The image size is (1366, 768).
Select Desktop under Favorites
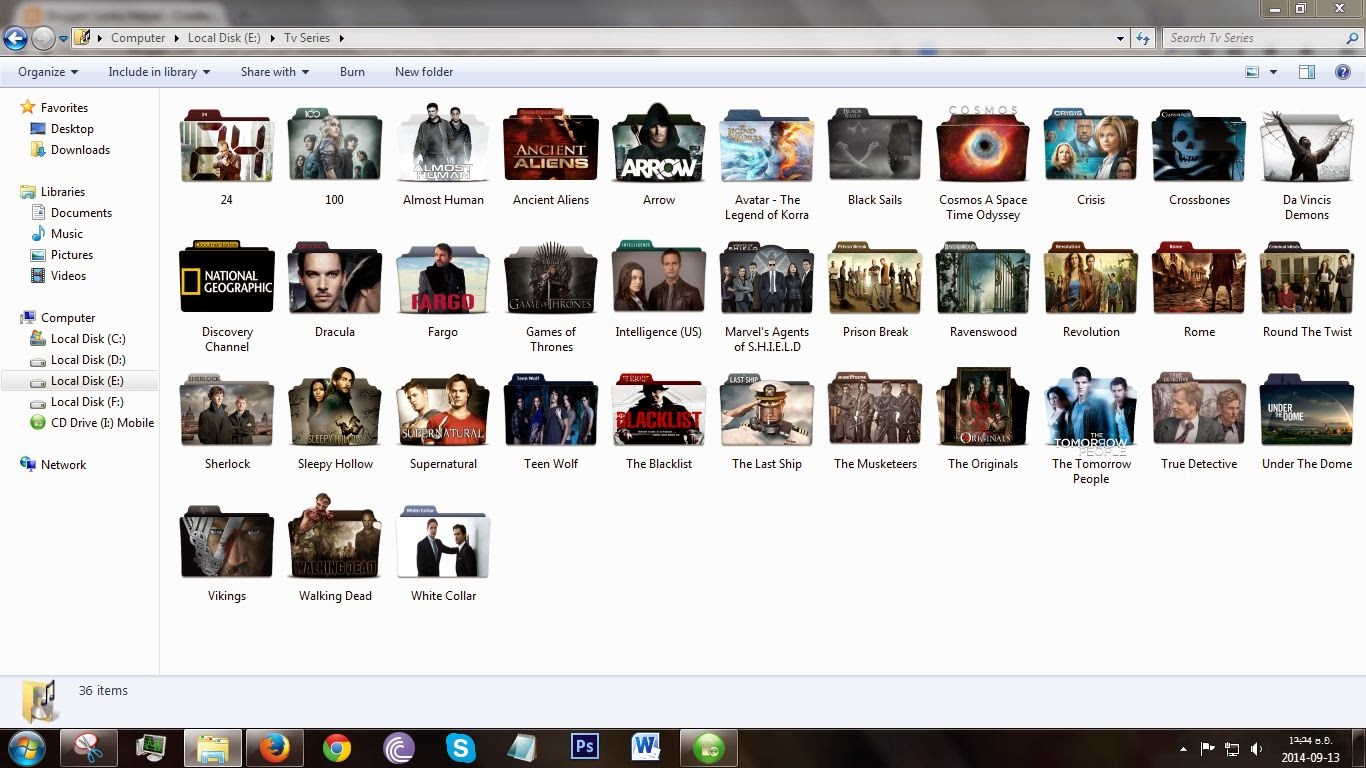click(x=72, y=129)
